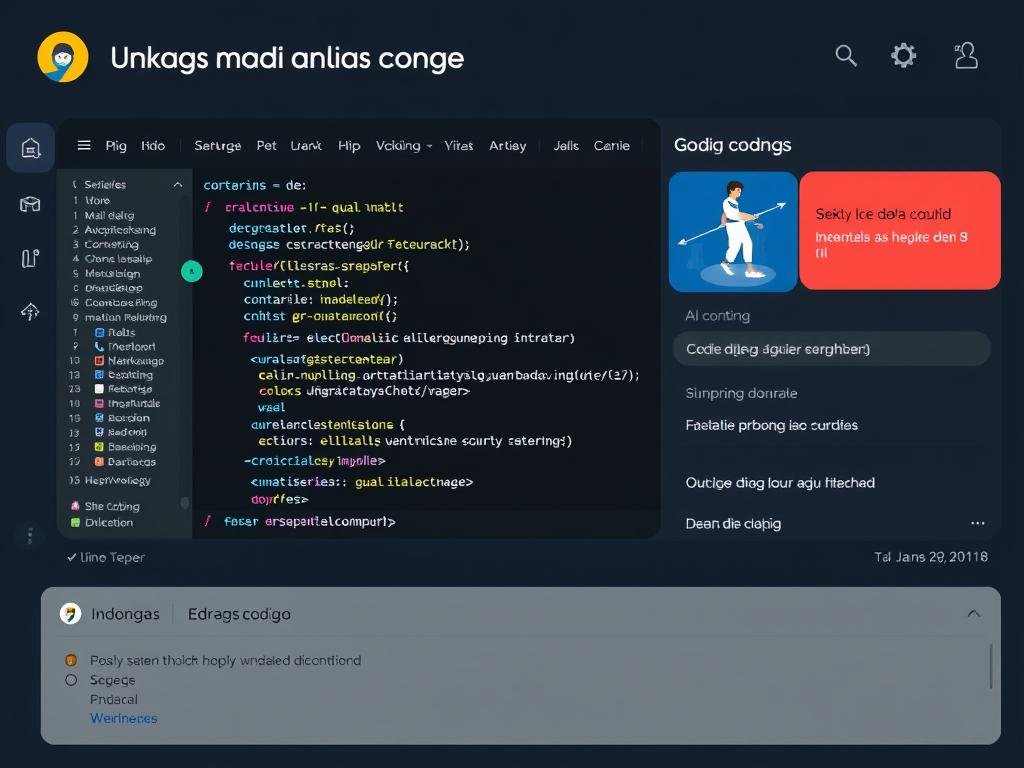Click the green icon beside Dilcetion
1024x768 pixels.
click(x=75, y=522)
